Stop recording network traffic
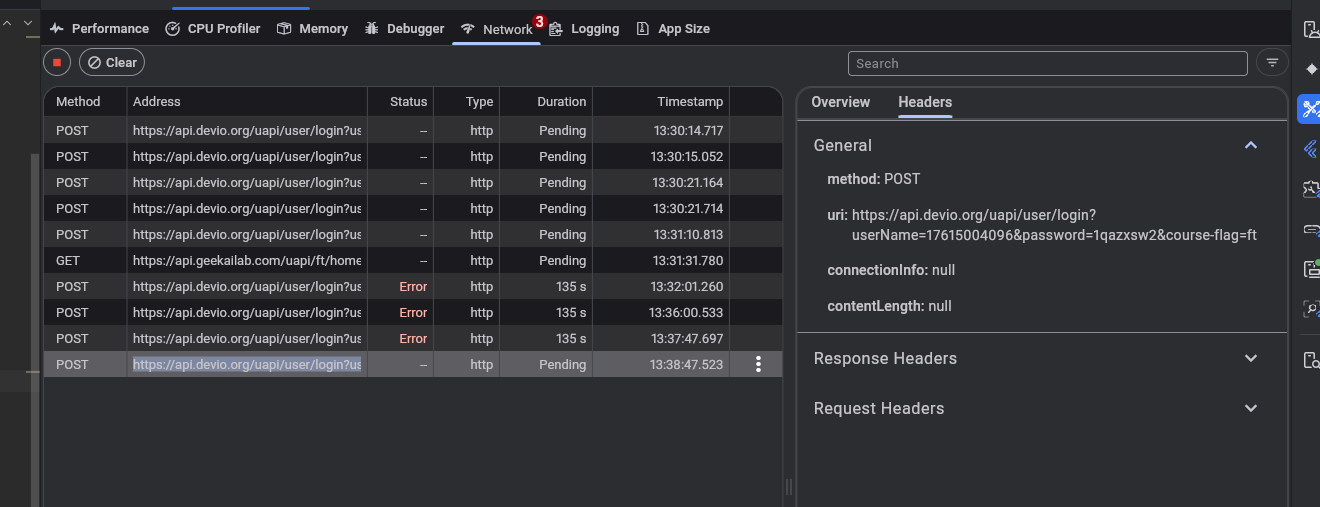The height and width of the screenshot is (507, 1320). click(57, 62)
